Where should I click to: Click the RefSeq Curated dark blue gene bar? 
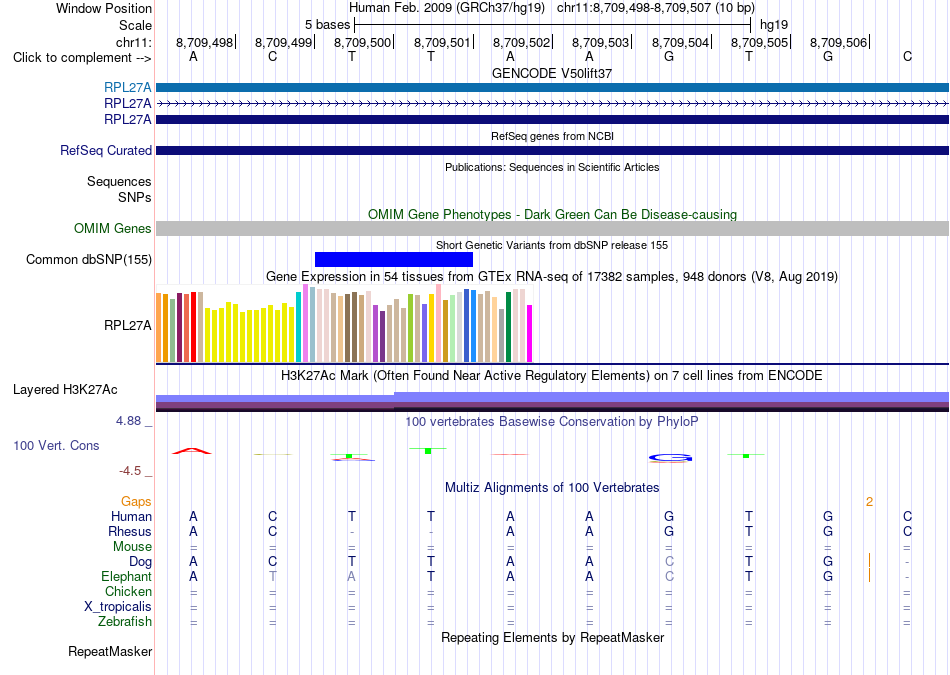pos(552,150)
